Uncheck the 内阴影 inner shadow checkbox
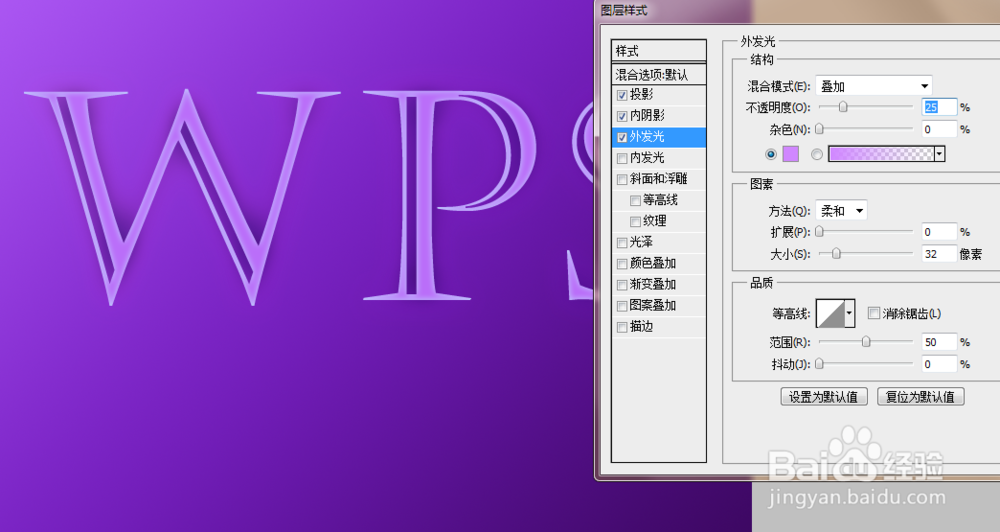Image resolution: width=1000 pixels, height=532 pixels. pyautogui.click(x=622, y=117)
